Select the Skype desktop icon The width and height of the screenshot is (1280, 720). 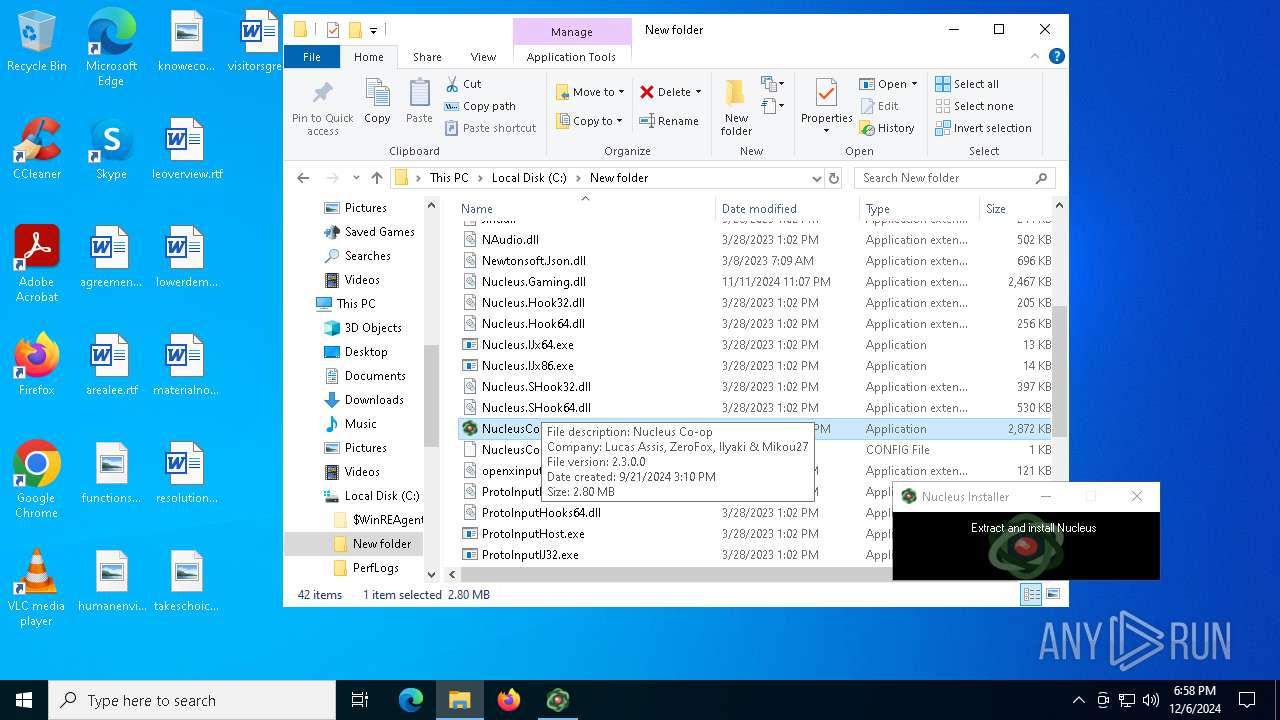click(111, 149)
